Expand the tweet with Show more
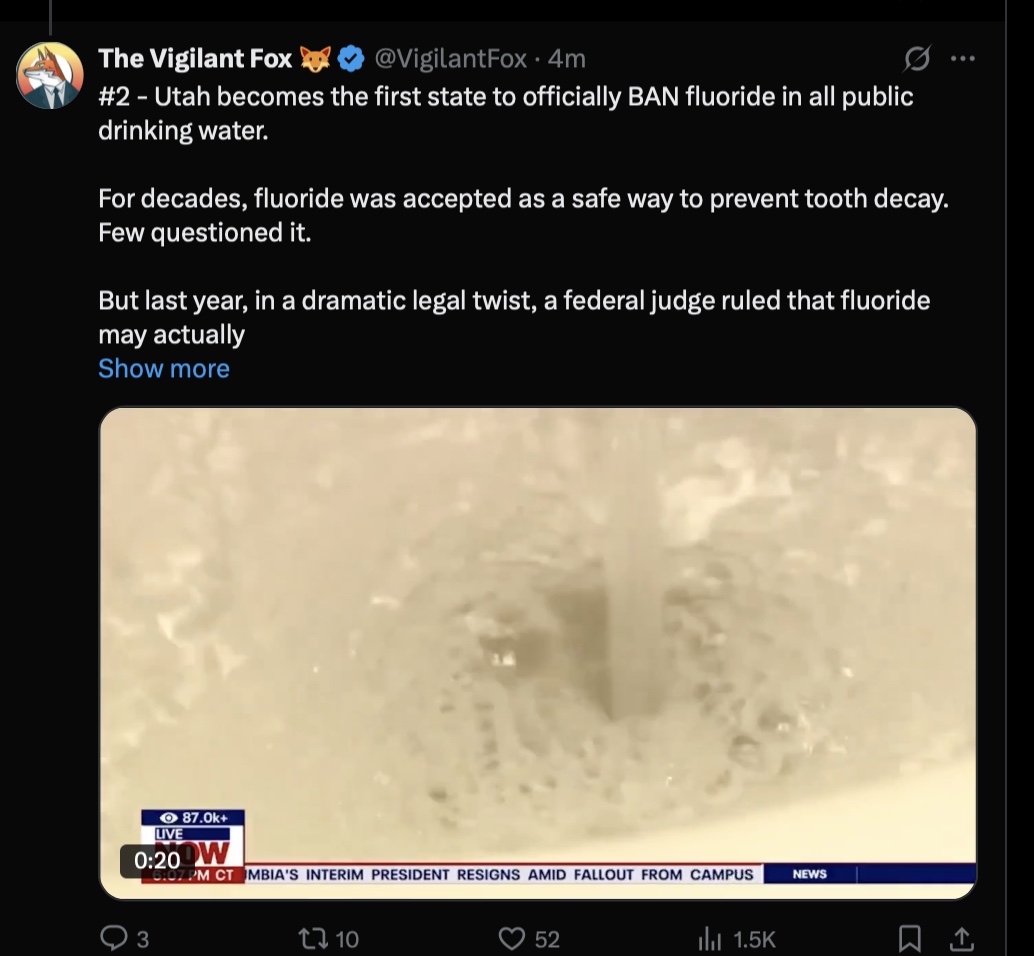Viewport: 1034px width, 956px height. [164, 369]
